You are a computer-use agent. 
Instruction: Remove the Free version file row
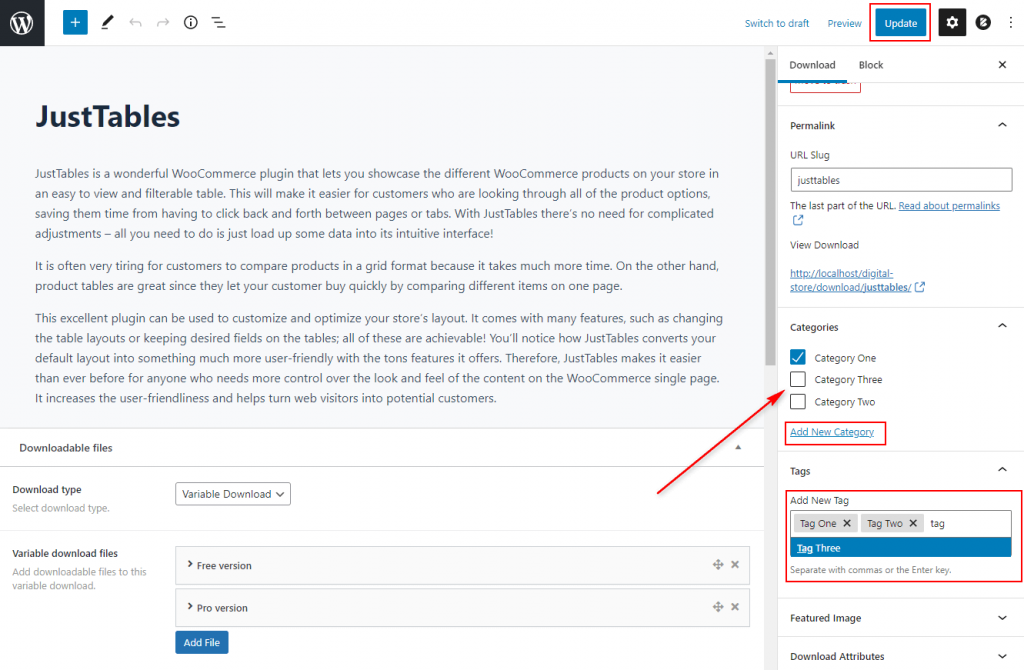click(x=735, y=565)
